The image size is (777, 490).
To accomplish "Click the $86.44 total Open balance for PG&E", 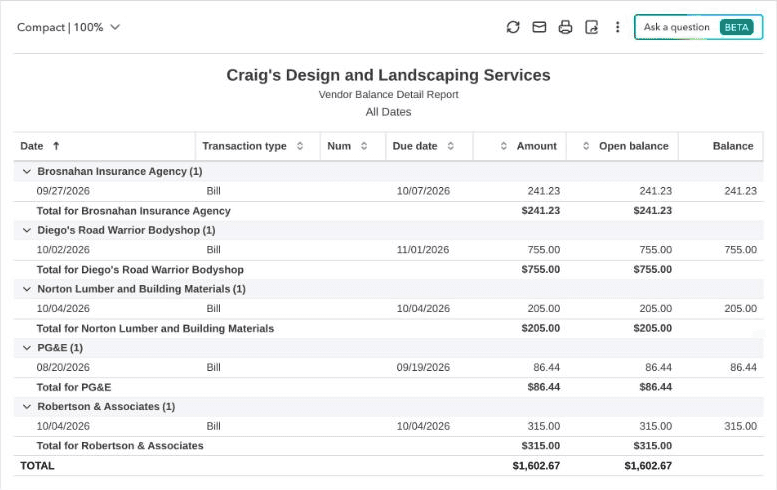I will [656, 387].
